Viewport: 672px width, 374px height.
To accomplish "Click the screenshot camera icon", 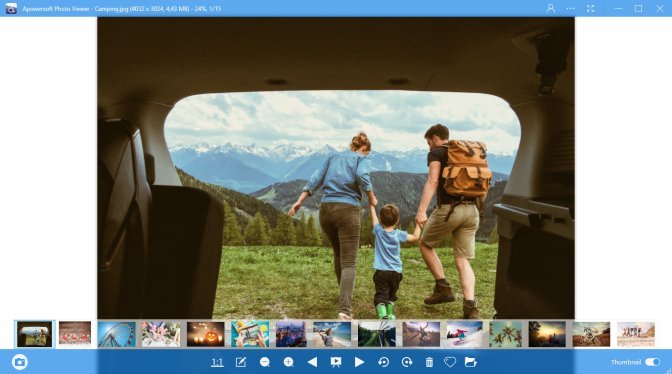I will [20, 362].
